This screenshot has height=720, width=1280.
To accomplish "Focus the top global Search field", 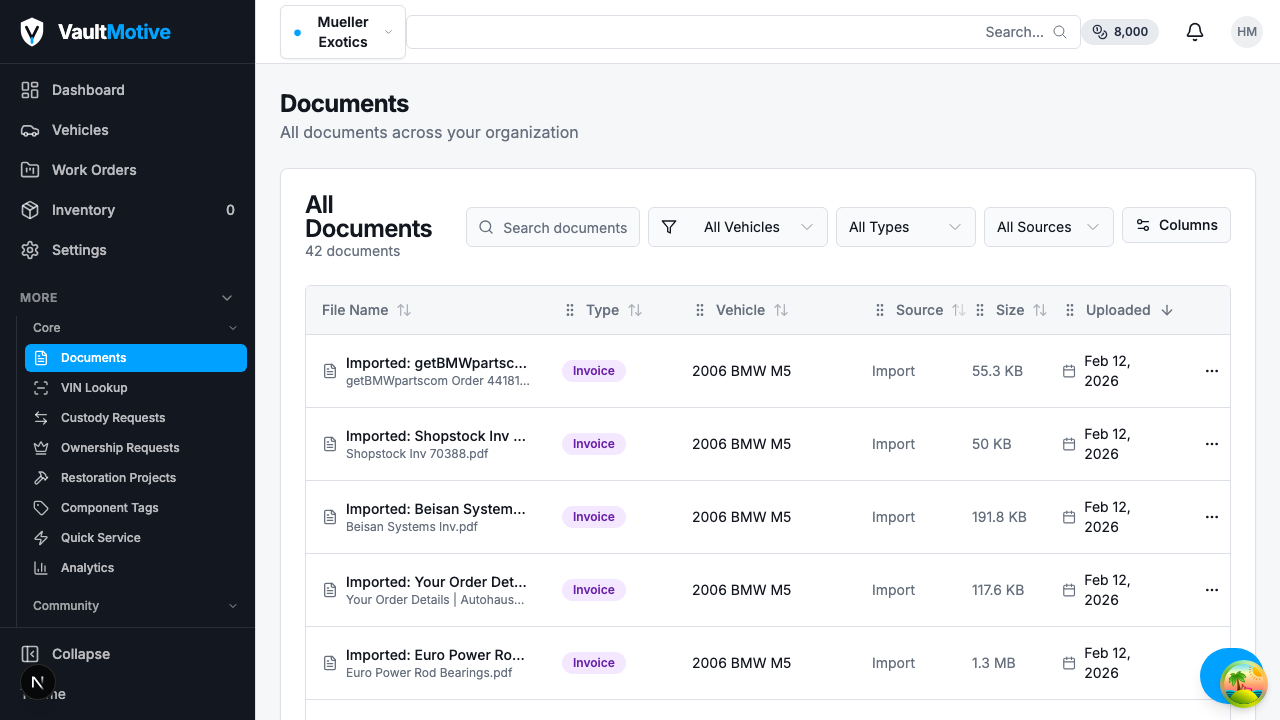I will pos(743,32).
